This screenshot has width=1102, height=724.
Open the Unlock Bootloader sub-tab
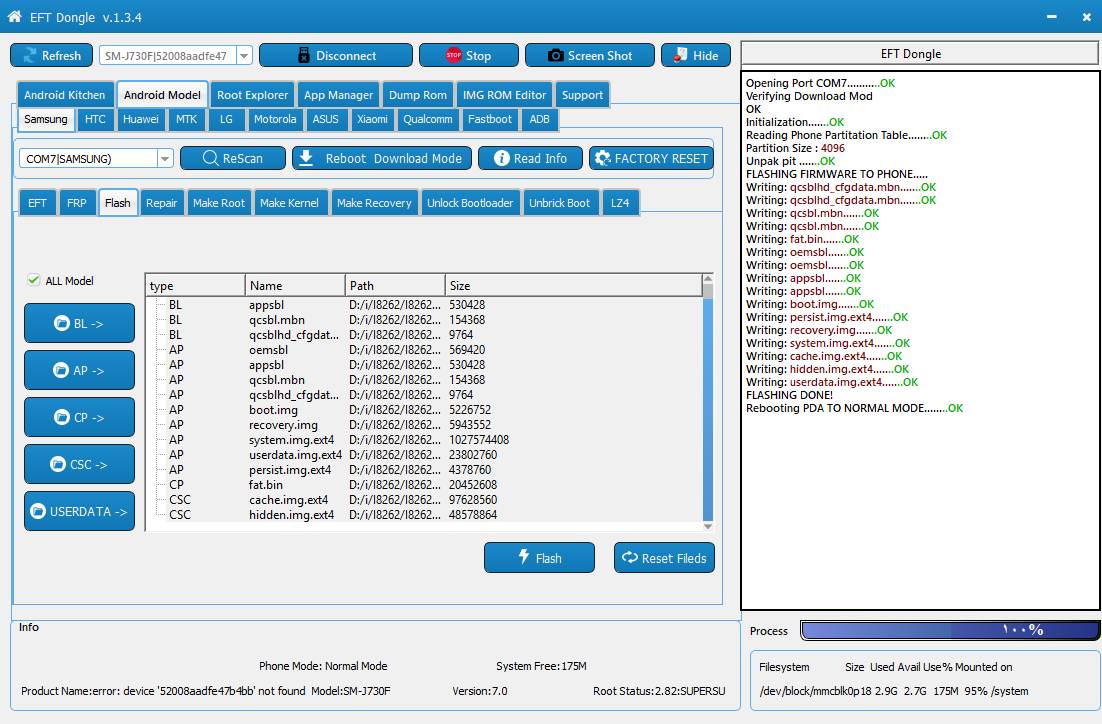tap(470, 203)
